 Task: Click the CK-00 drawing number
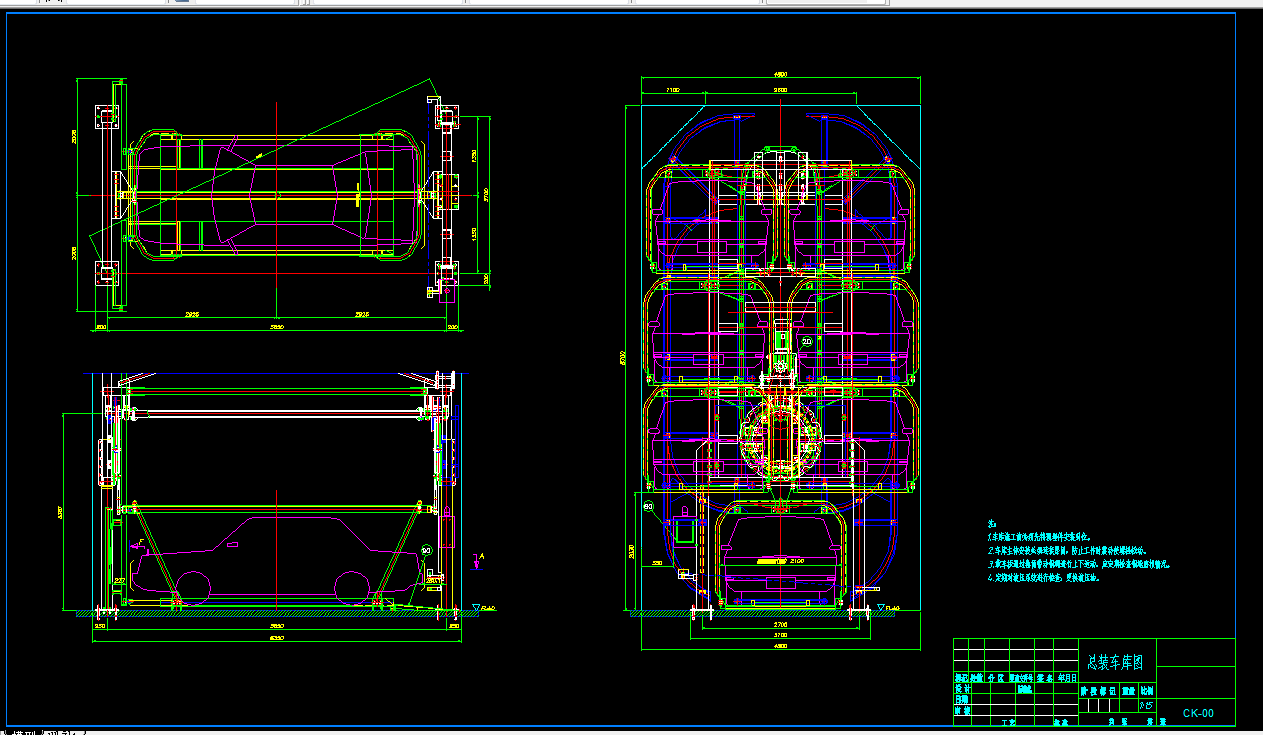pos(1198,713)
